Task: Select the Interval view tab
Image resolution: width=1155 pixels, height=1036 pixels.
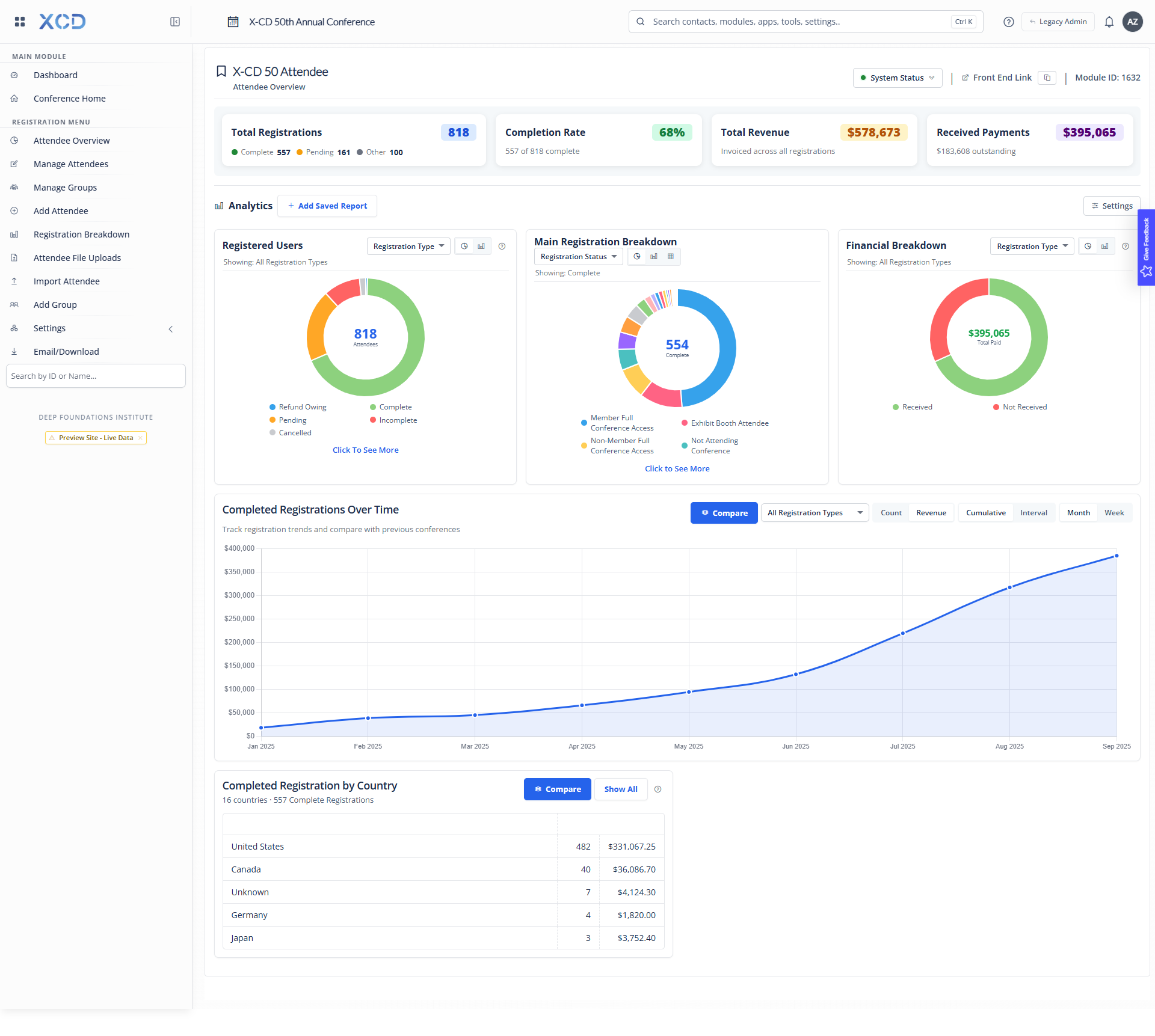Action: click(1033, 513)
